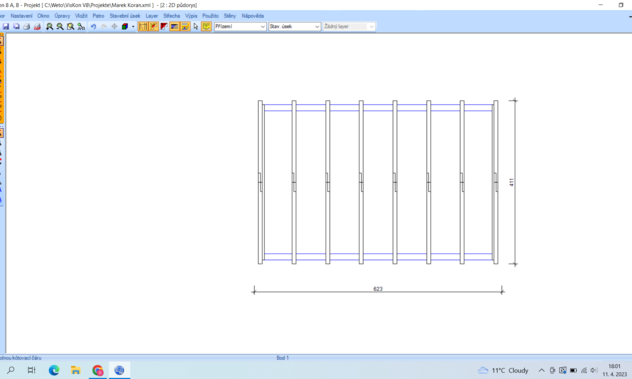Toggle the highlighted wall frame view button
This screenshot has height=379, width=632.
143,27
